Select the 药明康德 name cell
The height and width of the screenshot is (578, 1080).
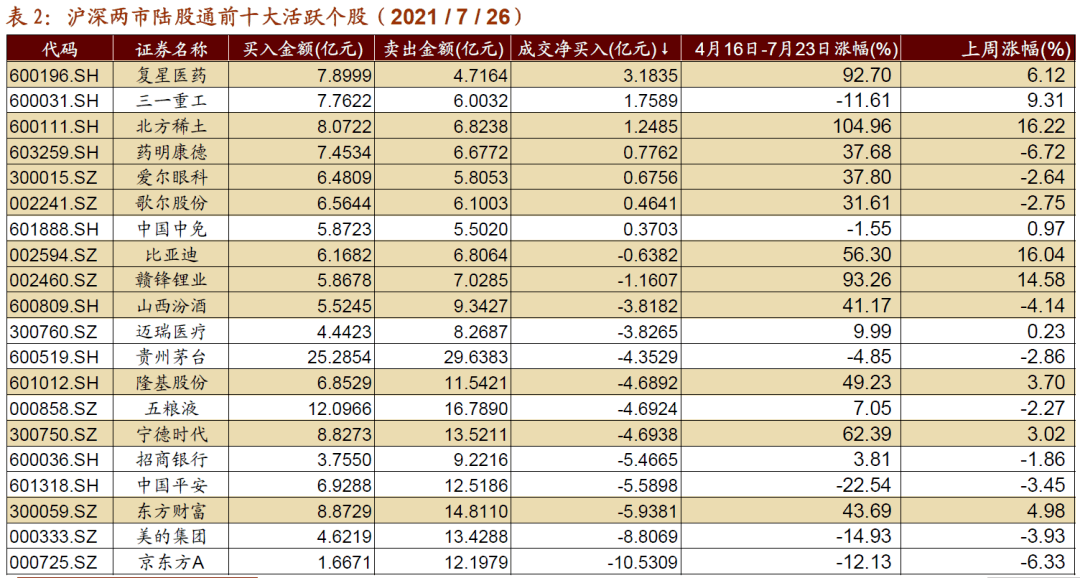(172, 152)
